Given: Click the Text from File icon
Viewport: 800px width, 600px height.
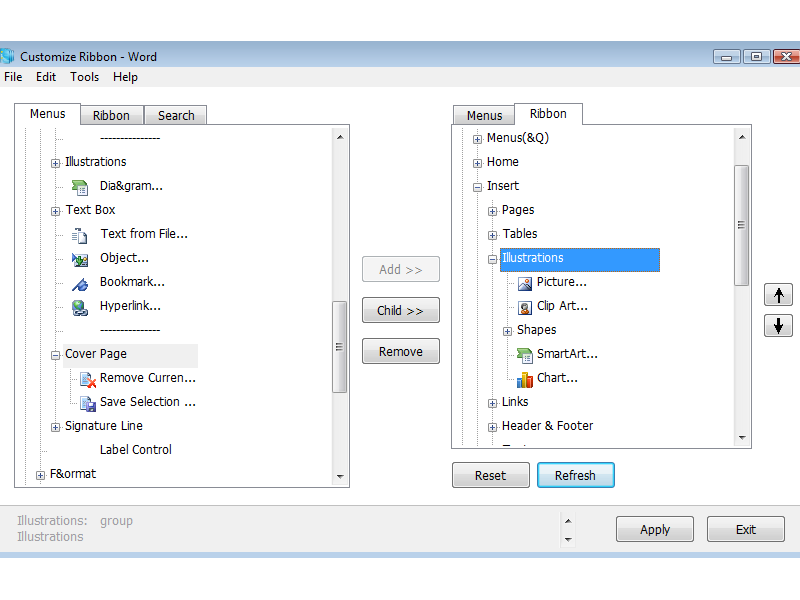Looking at the screenshot, I should (x=81, y=234).
